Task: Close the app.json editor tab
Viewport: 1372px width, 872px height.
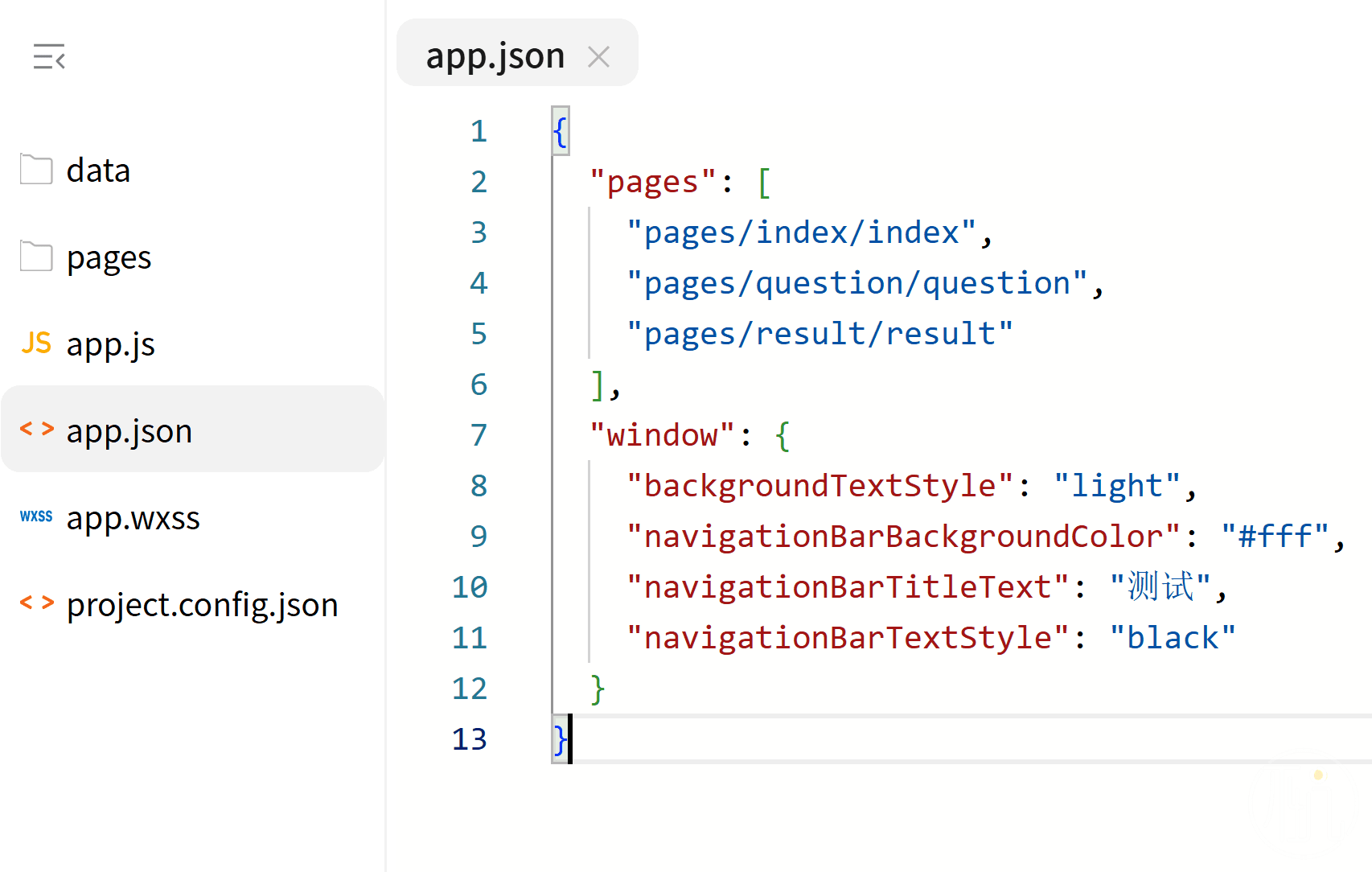Action: click(x=598, y=56)
